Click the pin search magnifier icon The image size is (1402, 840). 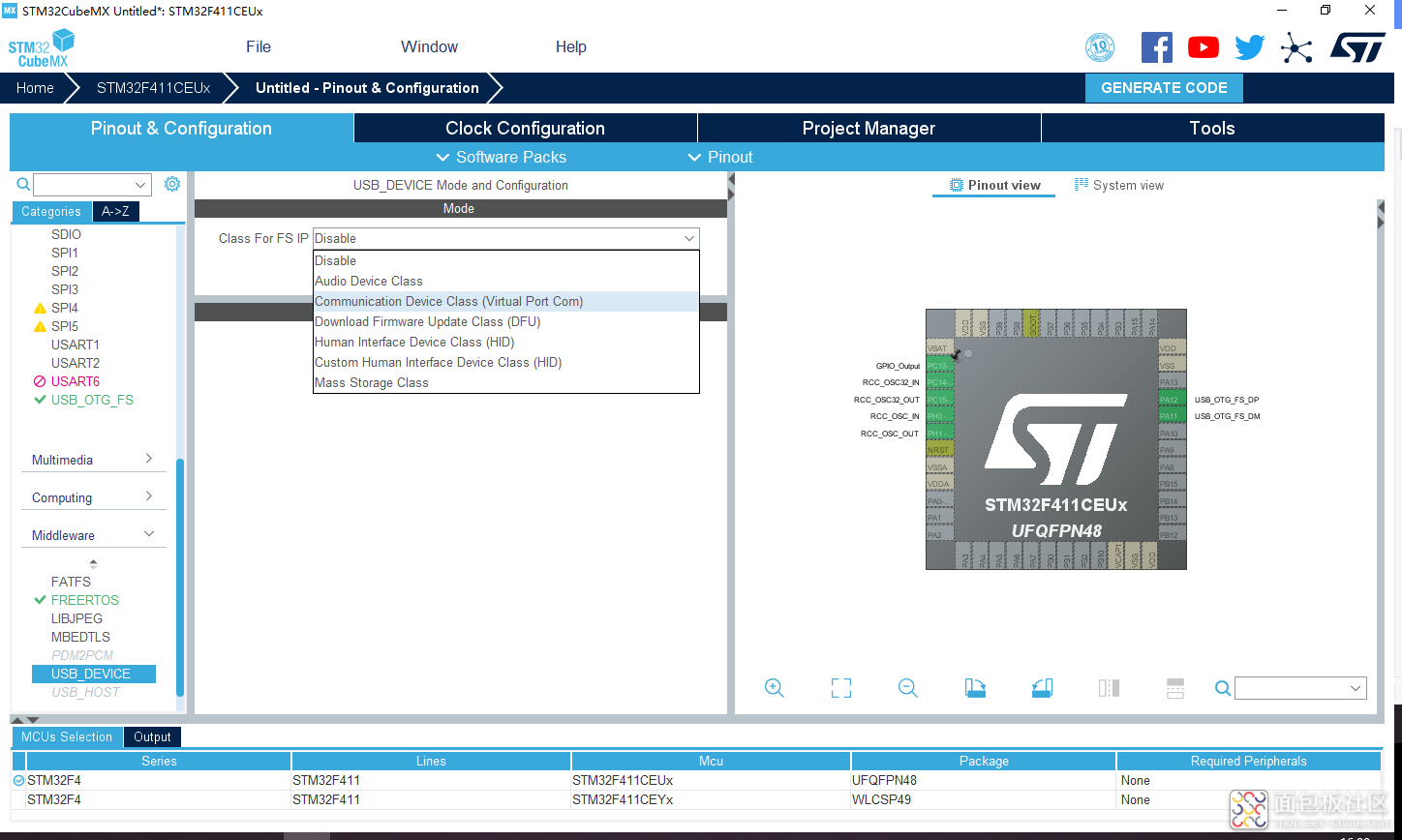1223,688
